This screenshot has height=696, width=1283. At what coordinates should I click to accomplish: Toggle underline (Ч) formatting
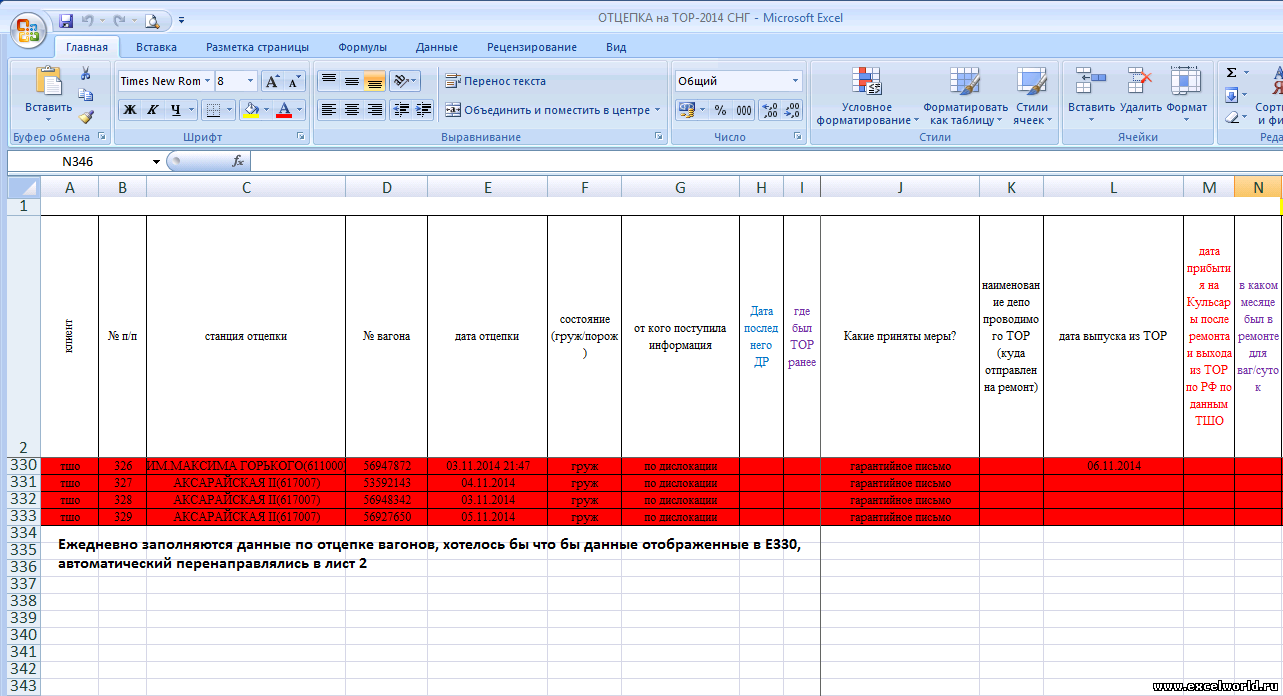pos(176,110)
